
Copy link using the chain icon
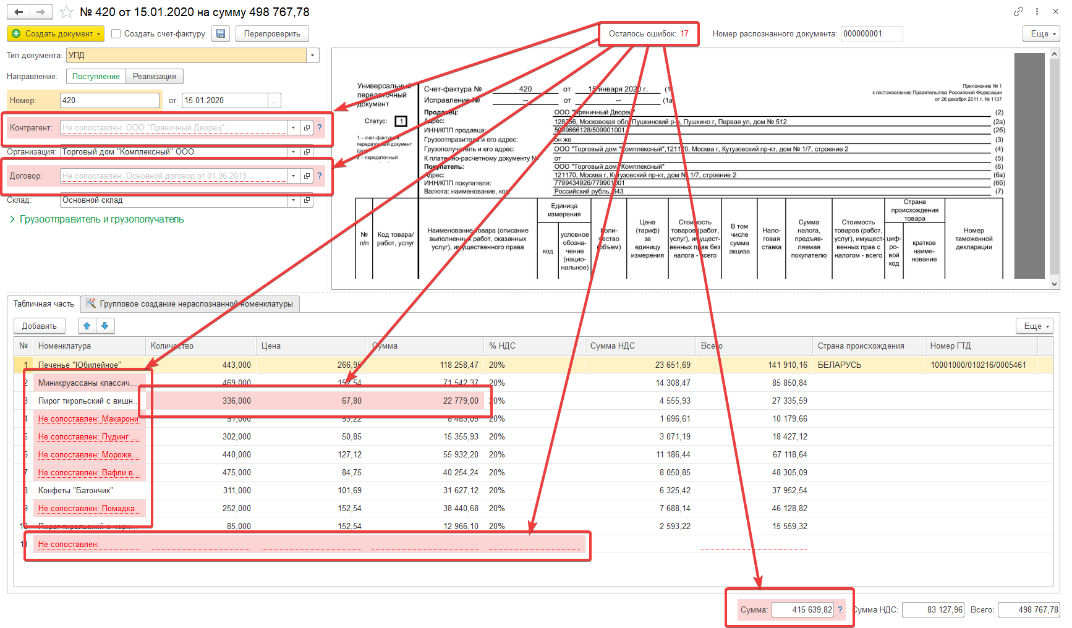(1019, 12)
